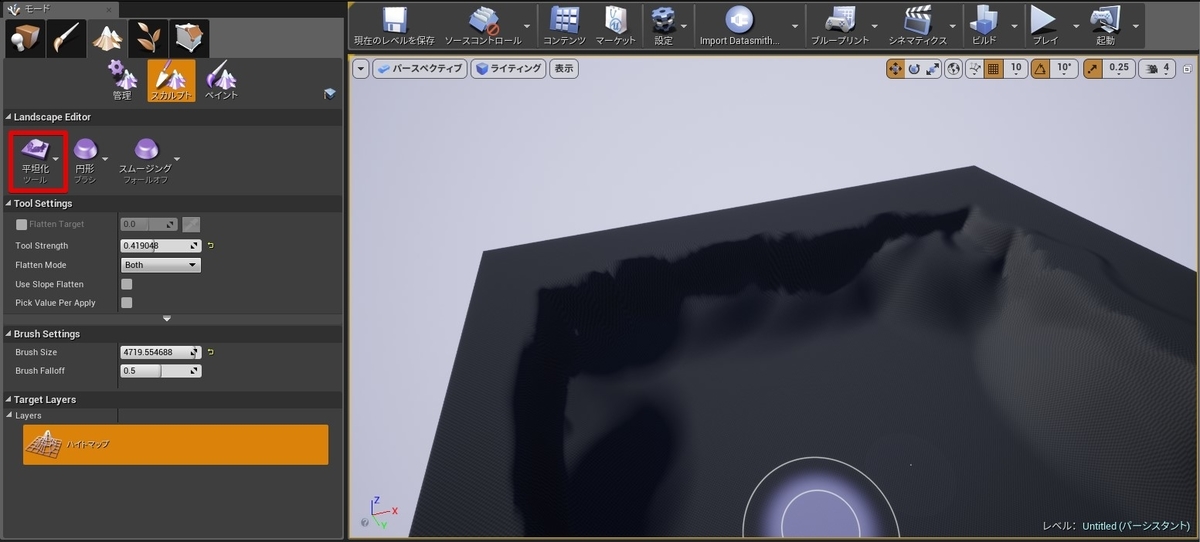Image resolution: width=1200 pixels, height=542 pixels.
Task: Switch to the スカルプト sculpt tab
Action: point(171,81)
